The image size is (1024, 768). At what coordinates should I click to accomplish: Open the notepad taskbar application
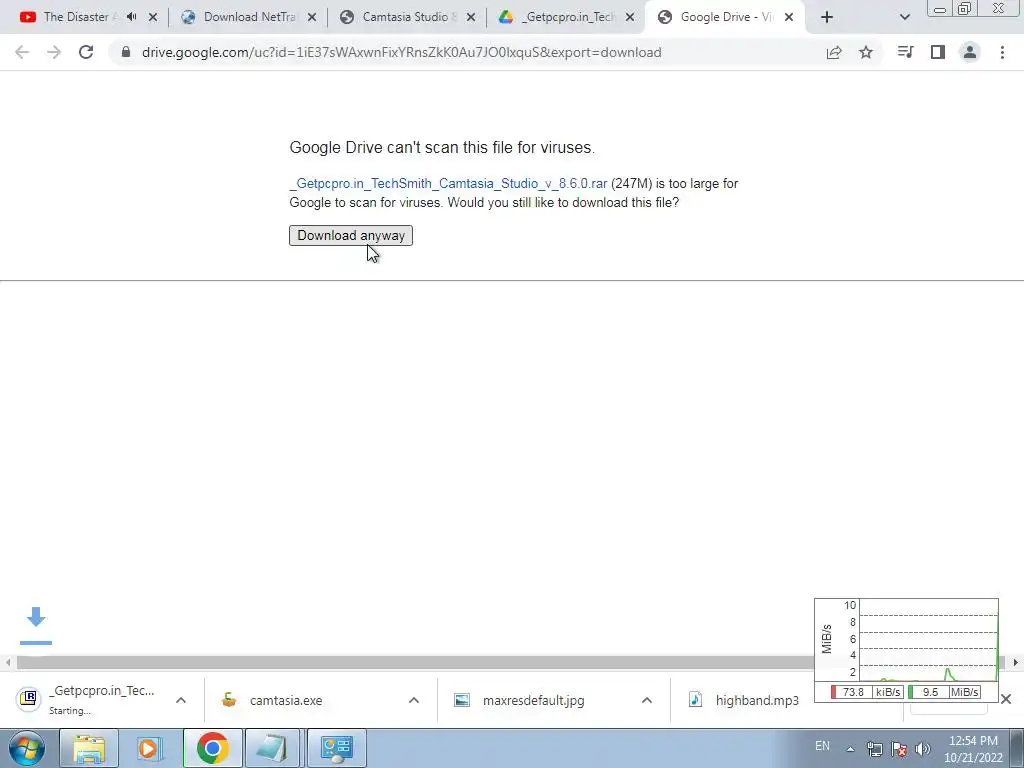(272, 748)
